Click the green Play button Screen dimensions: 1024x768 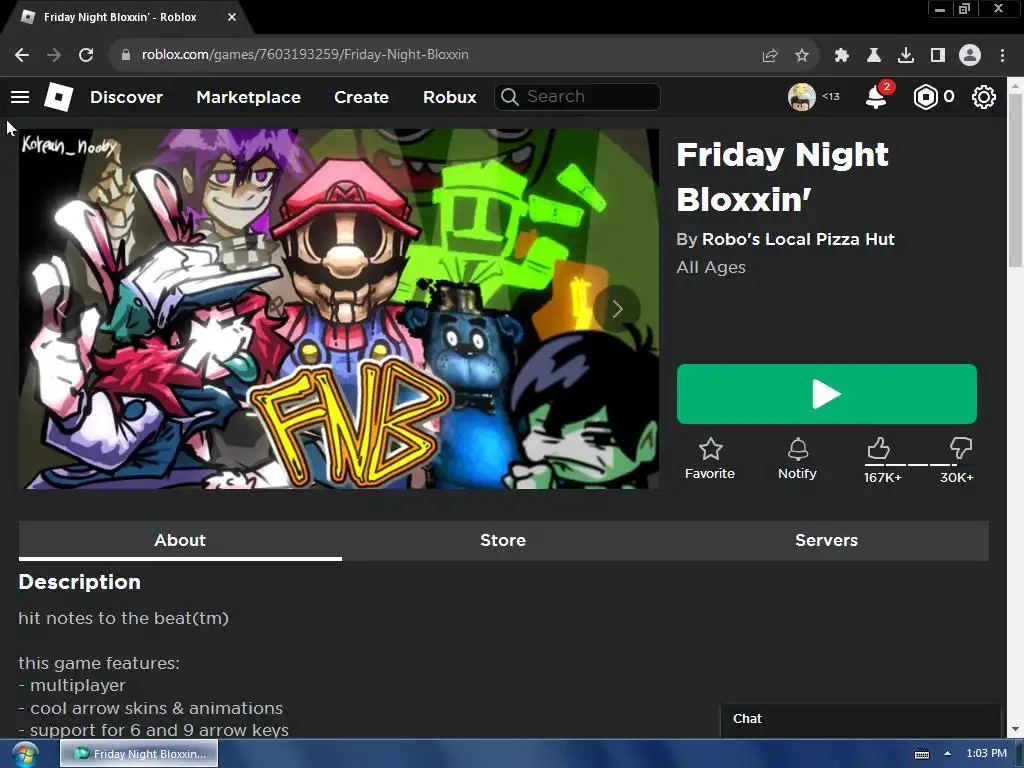827,394
